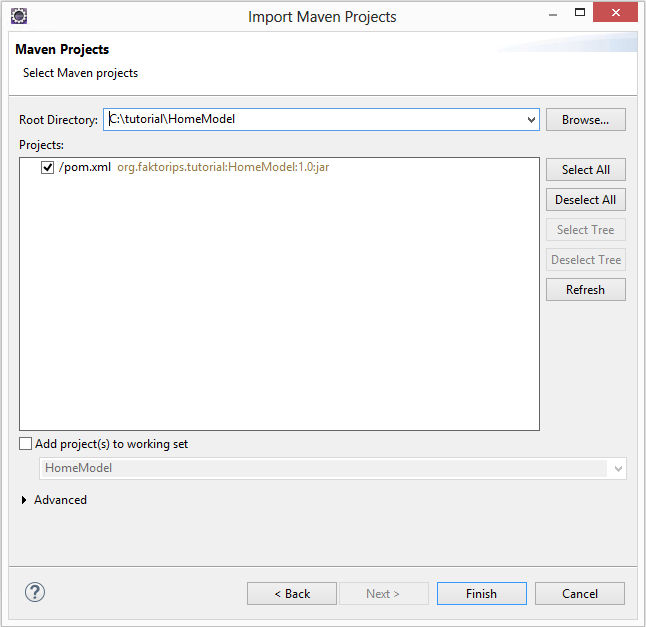Viewport: 646px width, 627px height.
Task: Select the org.faktorips.tutorial:HomeModel project entry
Action: click(222, 167)
